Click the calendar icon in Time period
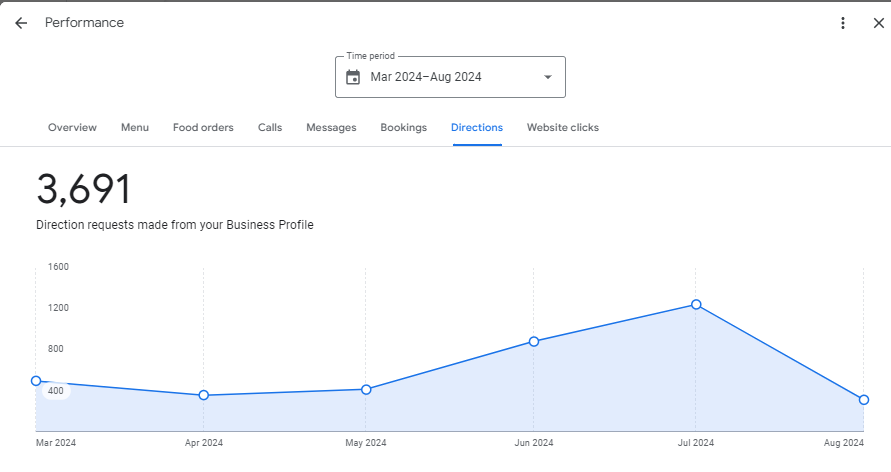891x472 pixels. 353,77
